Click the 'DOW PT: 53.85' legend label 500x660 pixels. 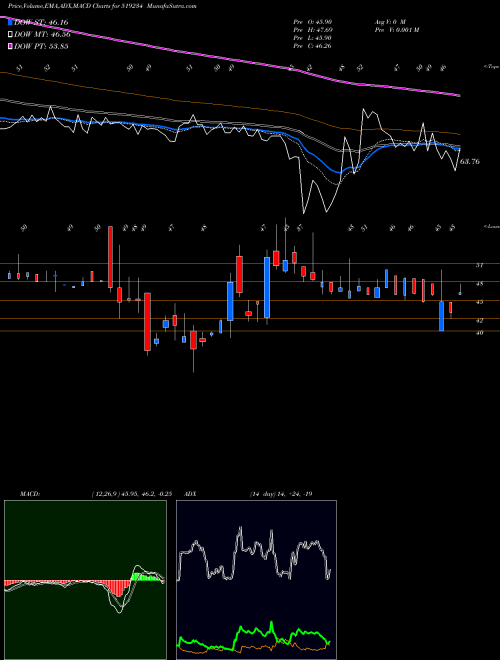point(41,46)
